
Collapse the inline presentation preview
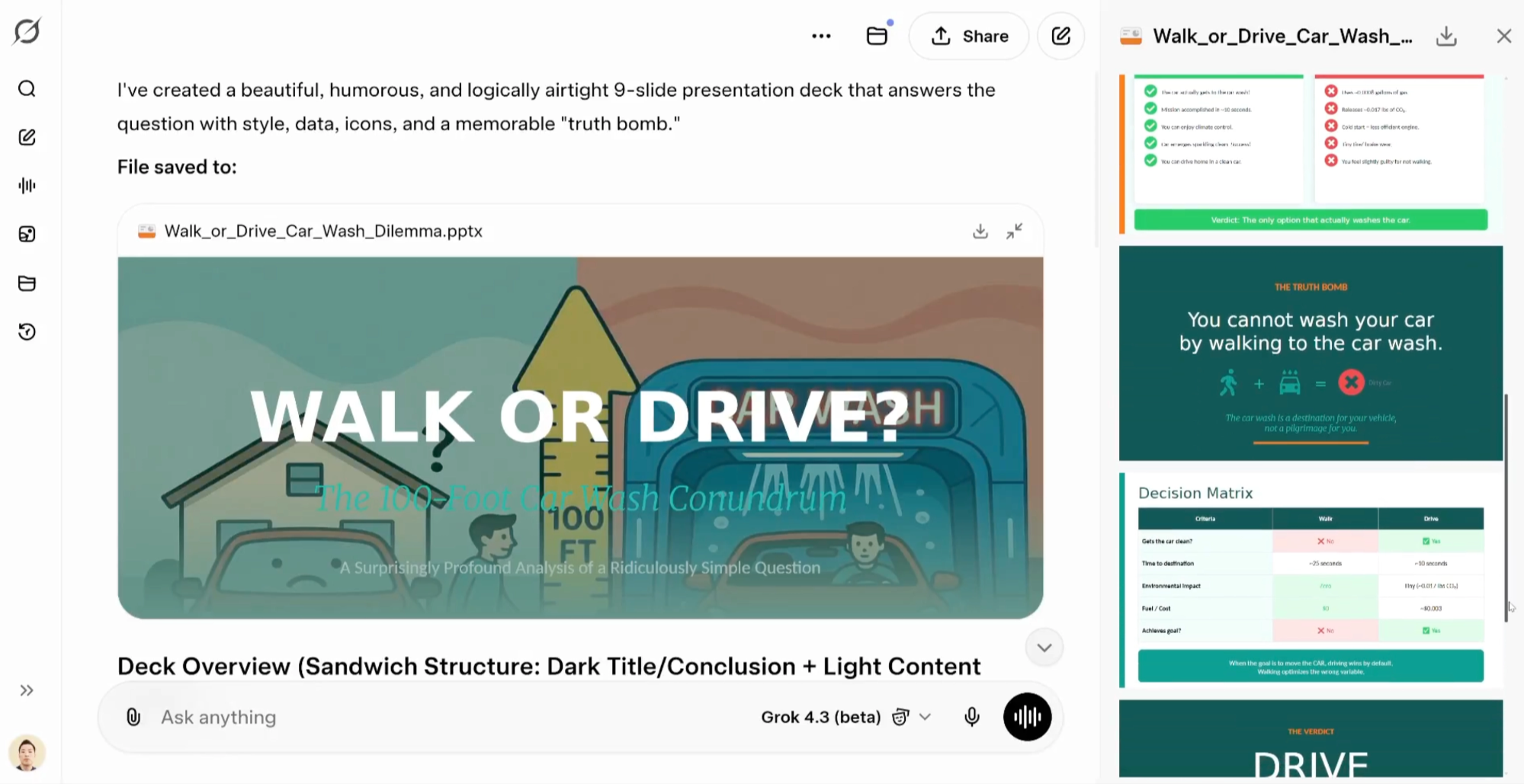tap(1014, 232)
